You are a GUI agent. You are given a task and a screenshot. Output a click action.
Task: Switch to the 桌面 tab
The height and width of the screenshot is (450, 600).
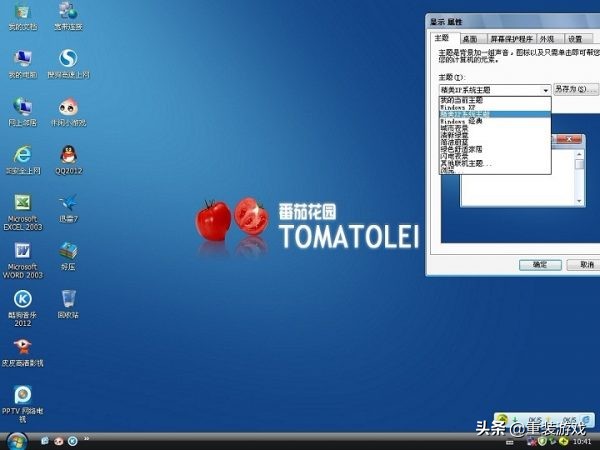tap(469, 37)
